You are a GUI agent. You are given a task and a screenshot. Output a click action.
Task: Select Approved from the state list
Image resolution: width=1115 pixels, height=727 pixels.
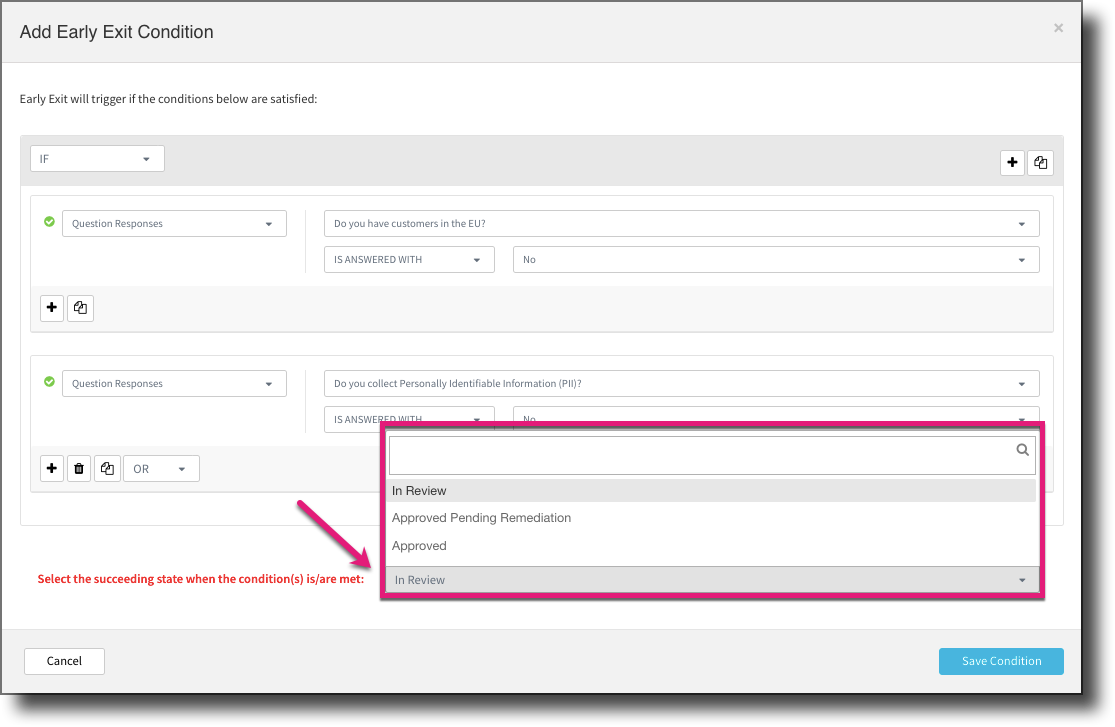tap(419, 546)
